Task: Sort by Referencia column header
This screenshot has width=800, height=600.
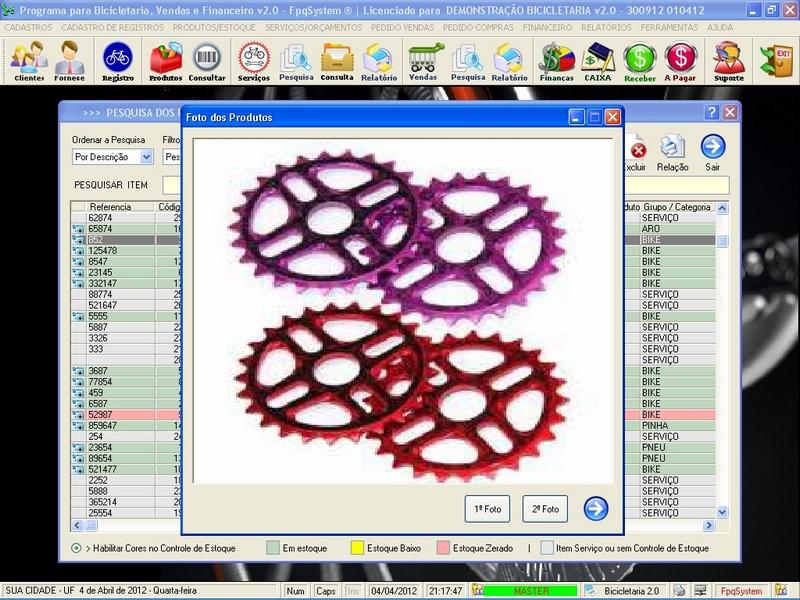Action: pos(120,207)
